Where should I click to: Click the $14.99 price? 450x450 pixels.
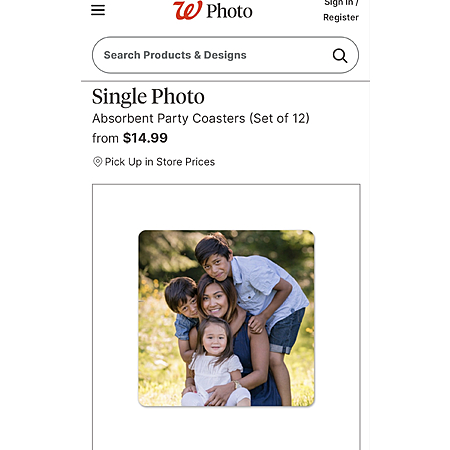tap(145, 138)
